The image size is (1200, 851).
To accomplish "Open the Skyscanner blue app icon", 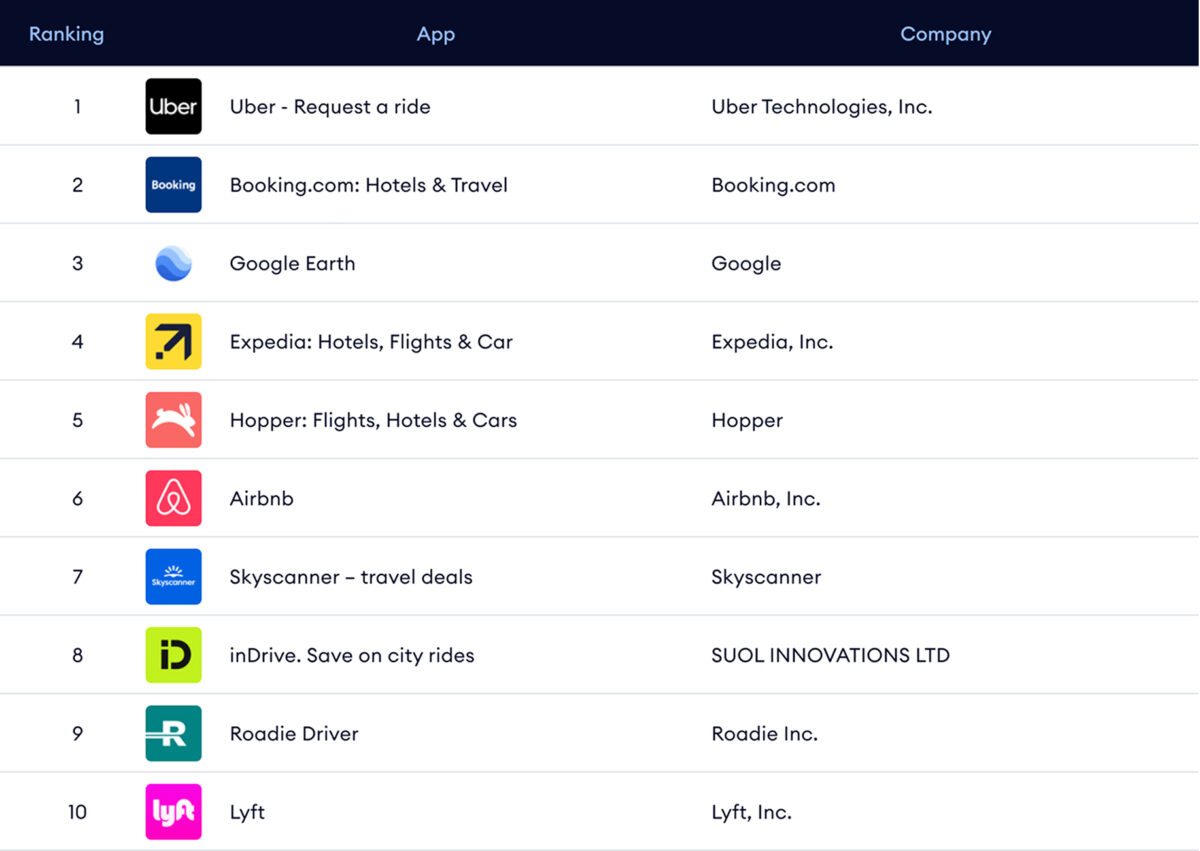I will 173,577.
